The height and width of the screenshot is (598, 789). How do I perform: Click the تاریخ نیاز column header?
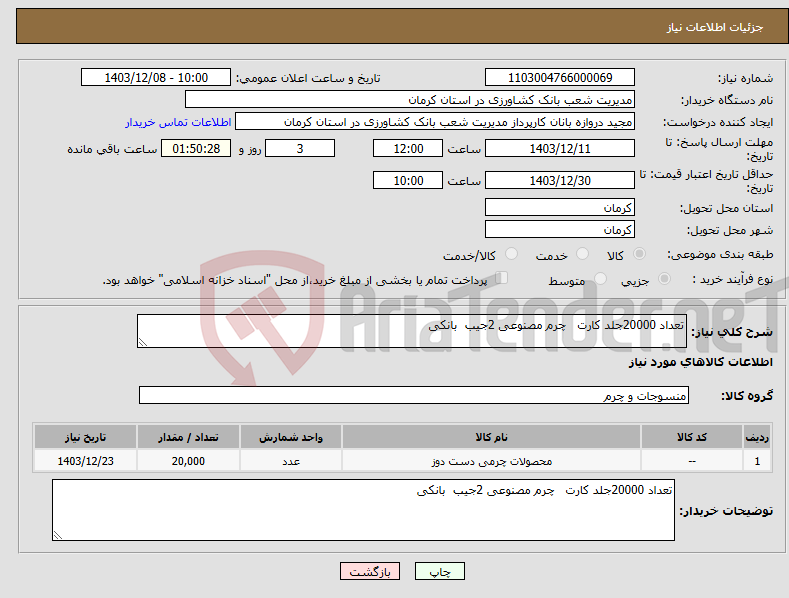86,437
